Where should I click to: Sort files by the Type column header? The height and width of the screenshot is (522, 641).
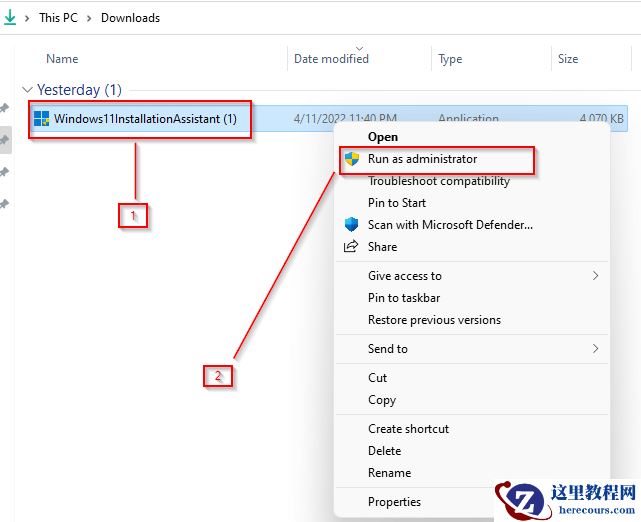[450, 59]
